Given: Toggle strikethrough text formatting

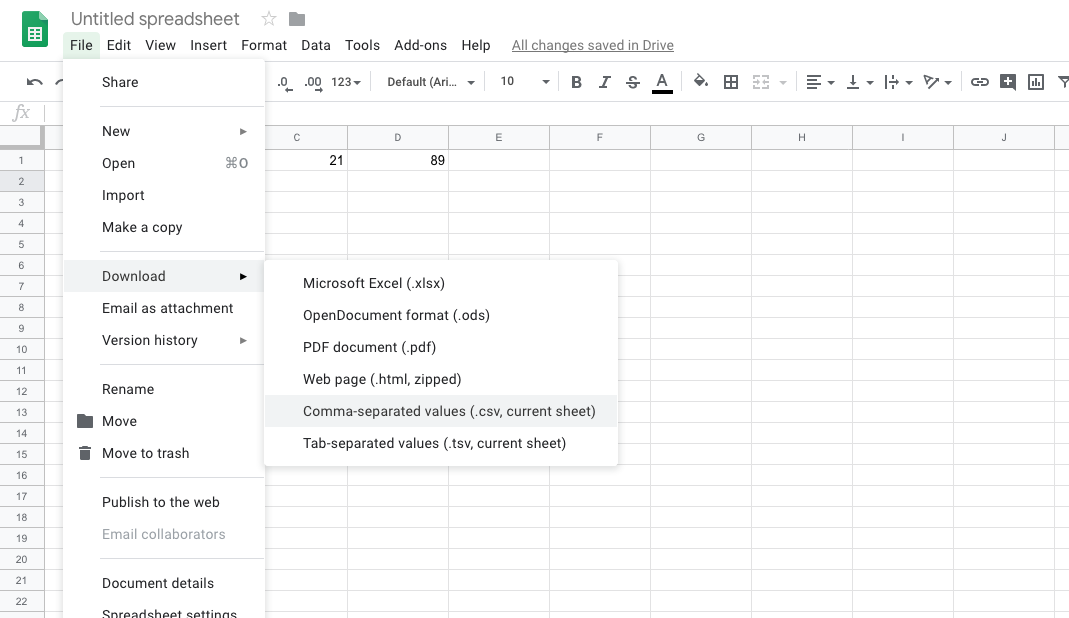Looking at the screenshot, I should [632, 82].
